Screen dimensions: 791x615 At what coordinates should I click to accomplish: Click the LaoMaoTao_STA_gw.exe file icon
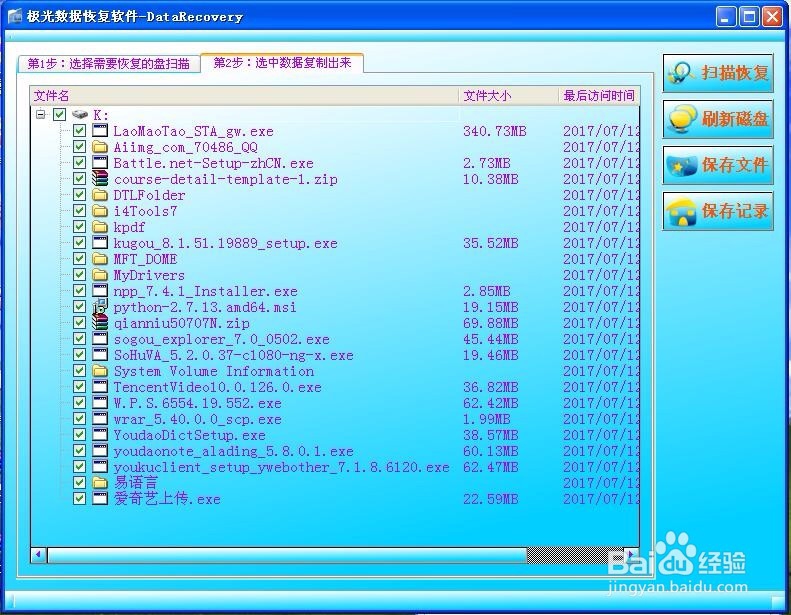point(100,131)
